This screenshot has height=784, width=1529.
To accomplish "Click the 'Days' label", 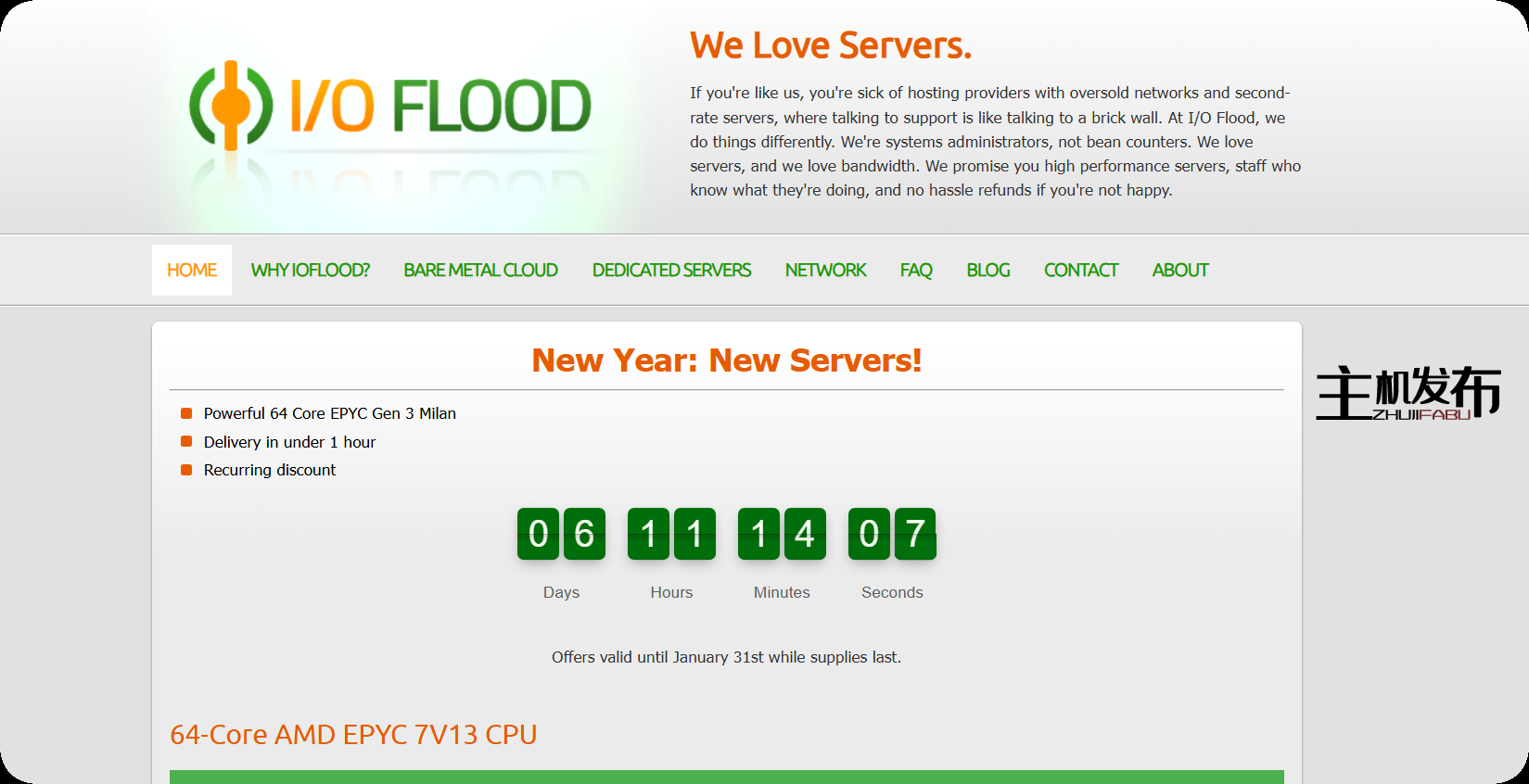I will coord(561,592).
